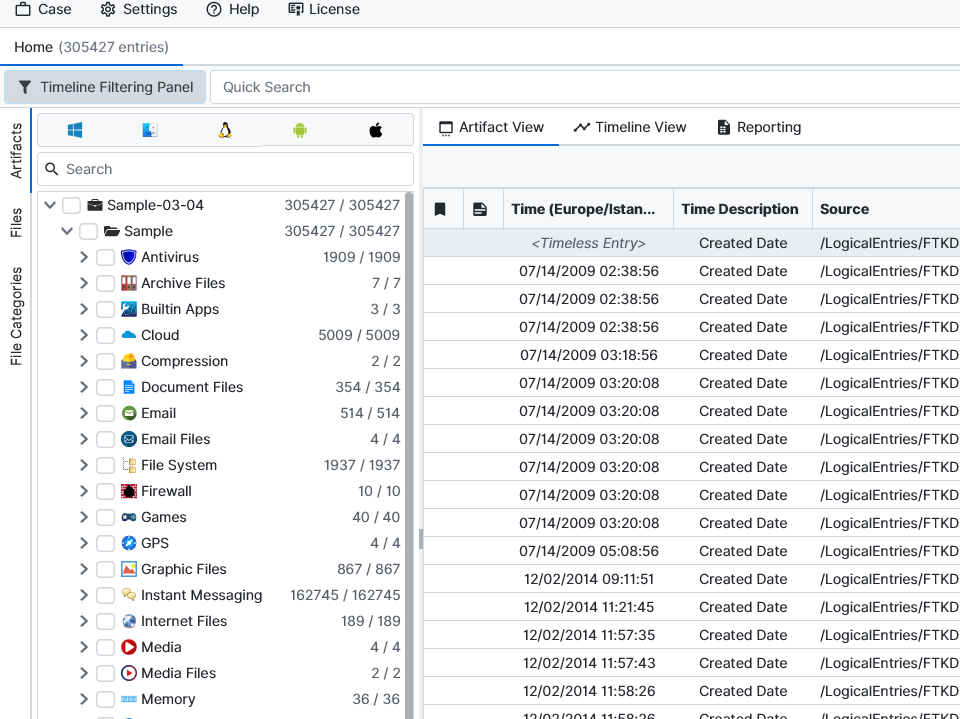This screenshot has width=960, height=719.
Task: Open the Reporting view
Action: [759, 127]
